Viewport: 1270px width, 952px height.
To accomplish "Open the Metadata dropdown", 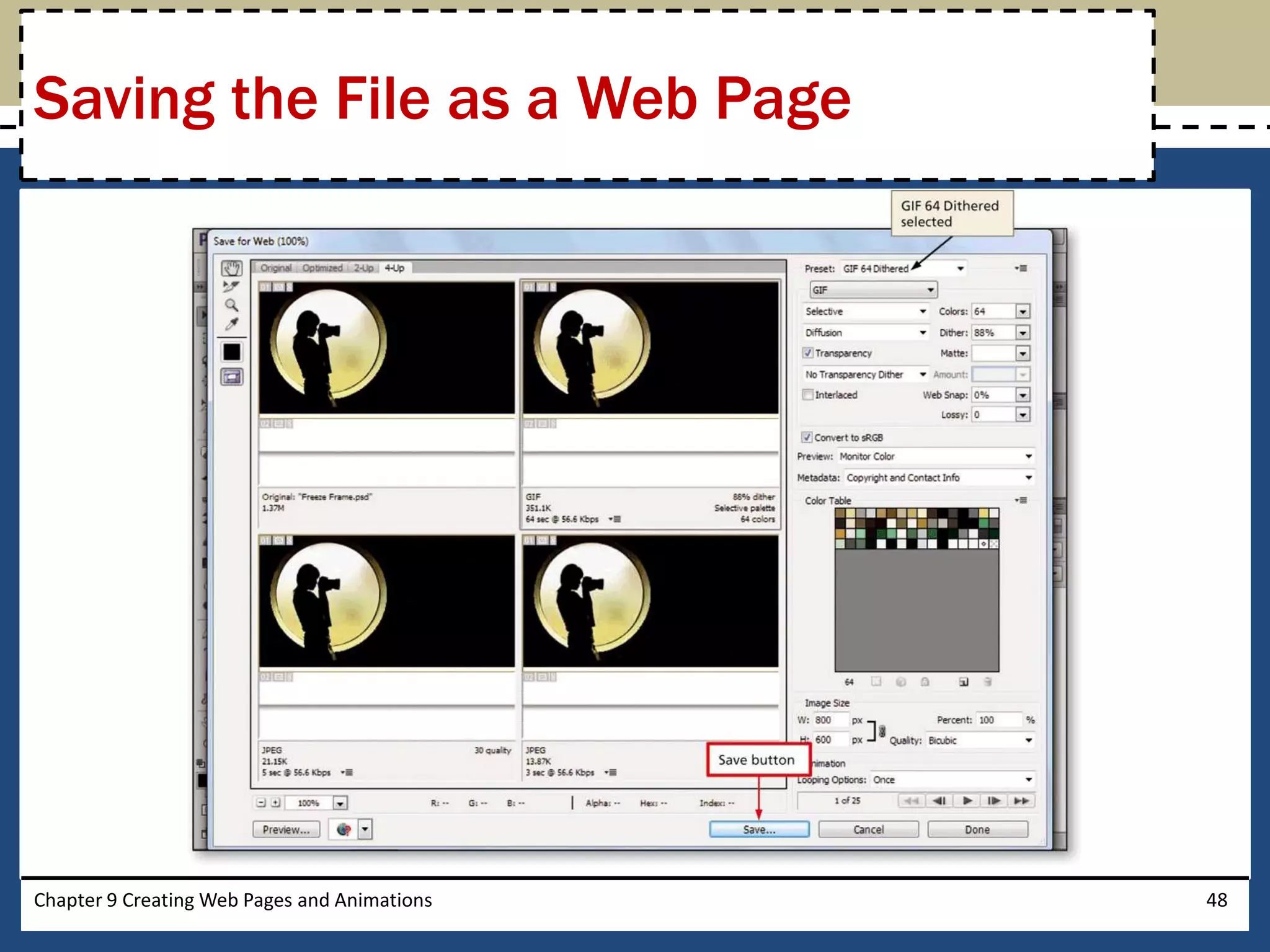I will coord(939,477).
